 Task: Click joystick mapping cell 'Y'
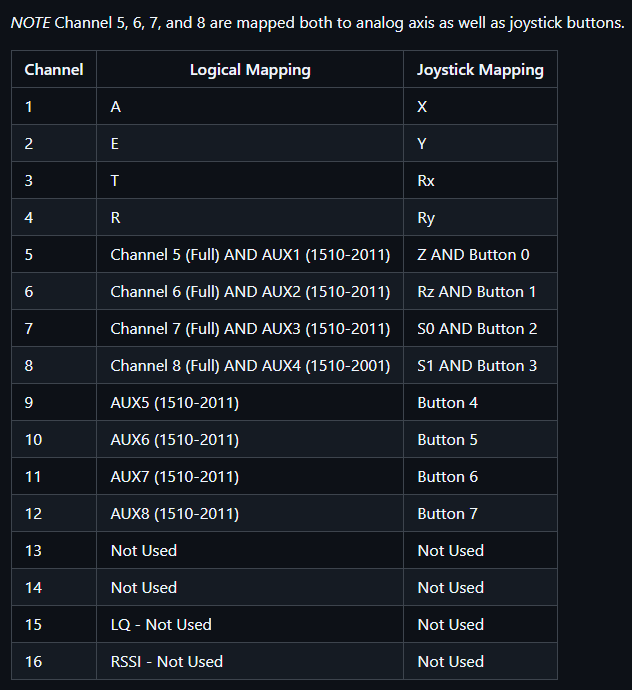pos(422,144)
